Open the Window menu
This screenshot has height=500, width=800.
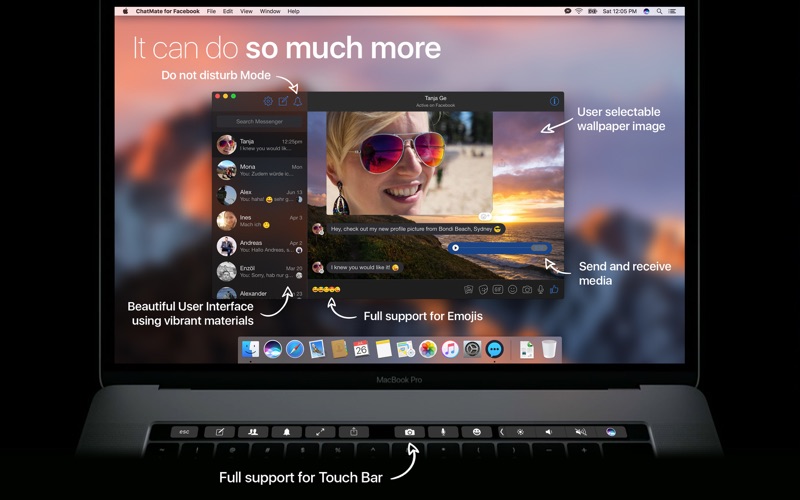point(270,11)
